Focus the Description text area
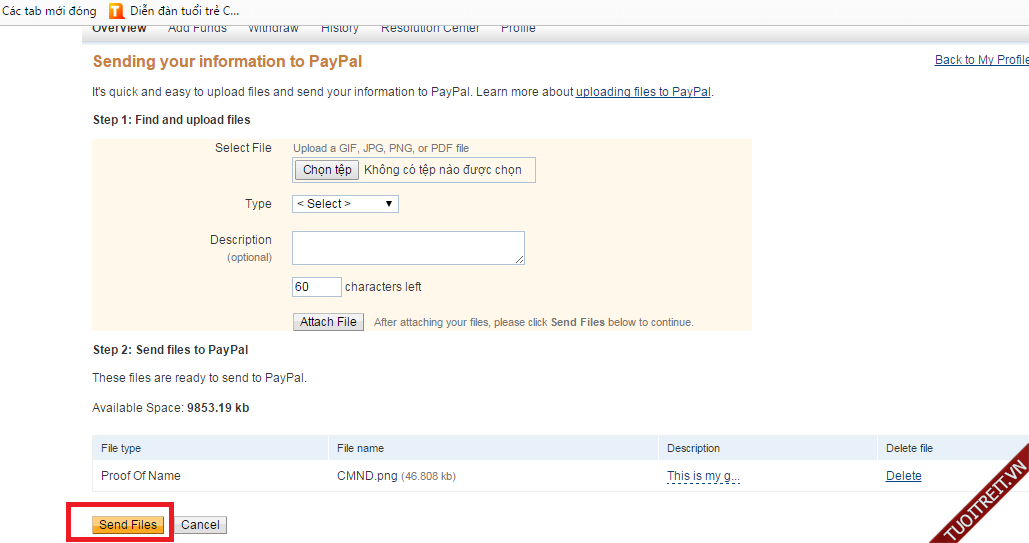This screenshot has height=543, width=1029. [x=408, y=248]
